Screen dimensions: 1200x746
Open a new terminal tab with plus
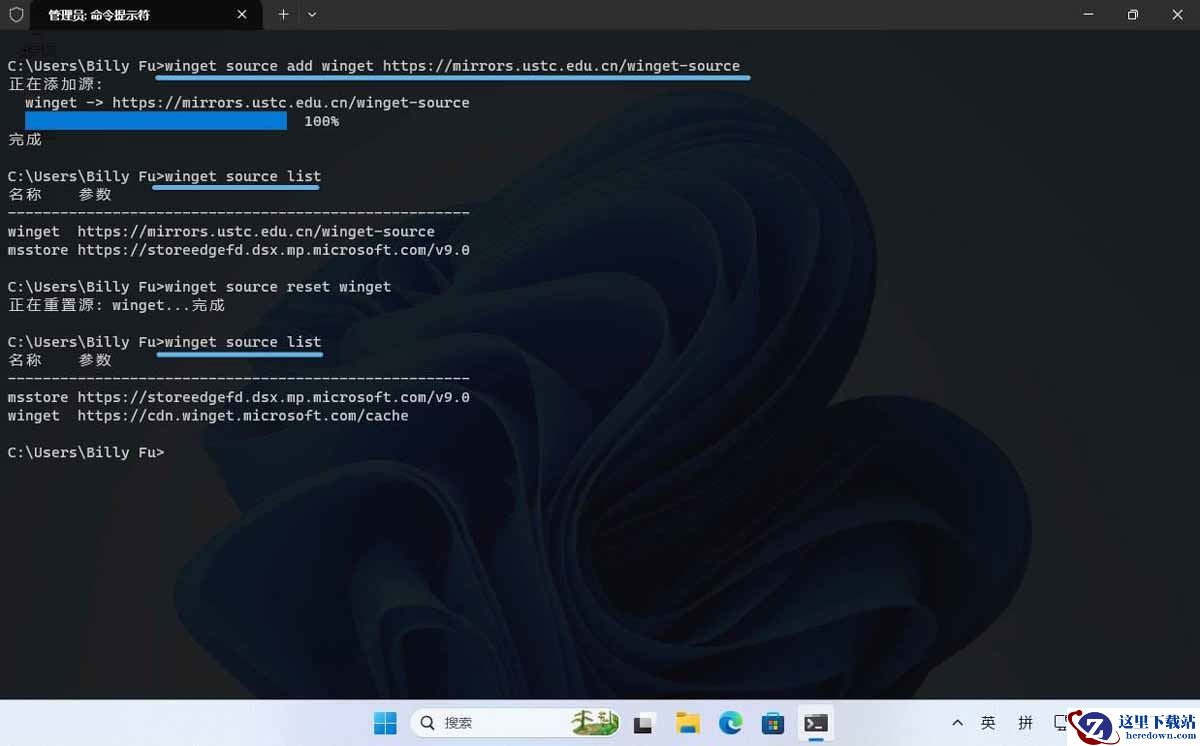283,15
